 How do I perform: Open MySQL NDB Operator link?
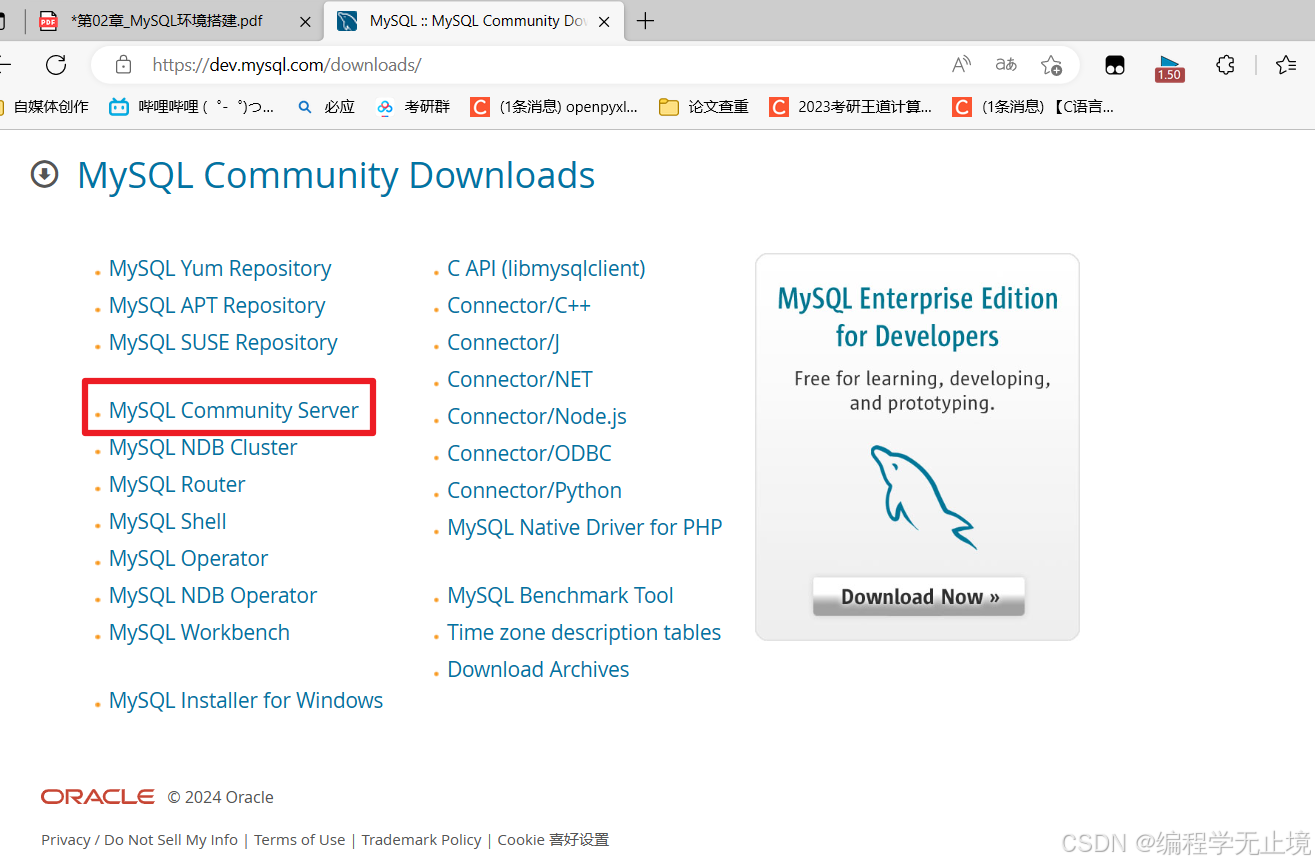213,596
